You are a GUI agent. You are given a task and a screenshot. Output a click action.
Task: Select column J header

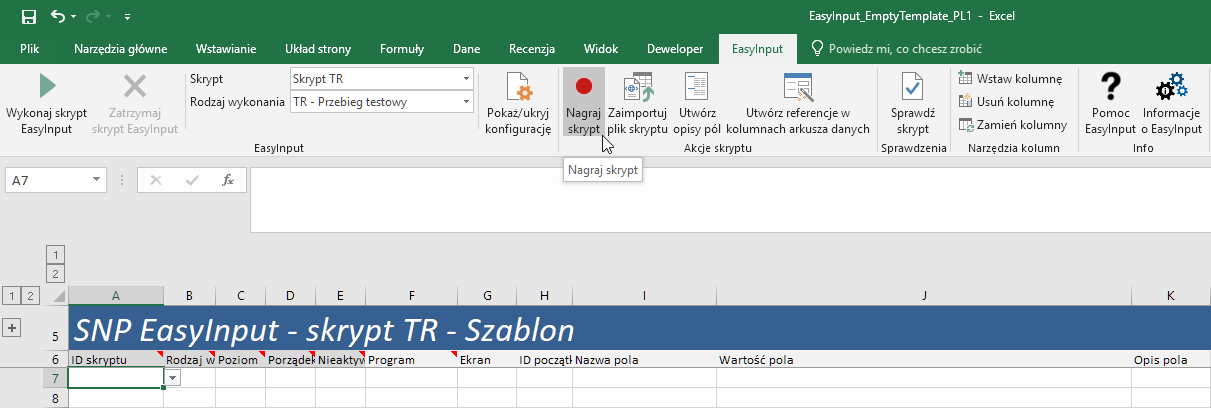924,295
